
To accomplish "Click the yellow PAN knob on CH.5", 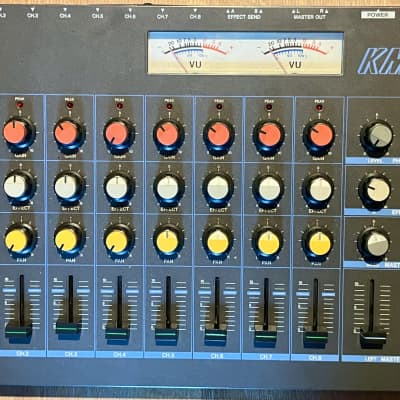I will tap(167, 242).
